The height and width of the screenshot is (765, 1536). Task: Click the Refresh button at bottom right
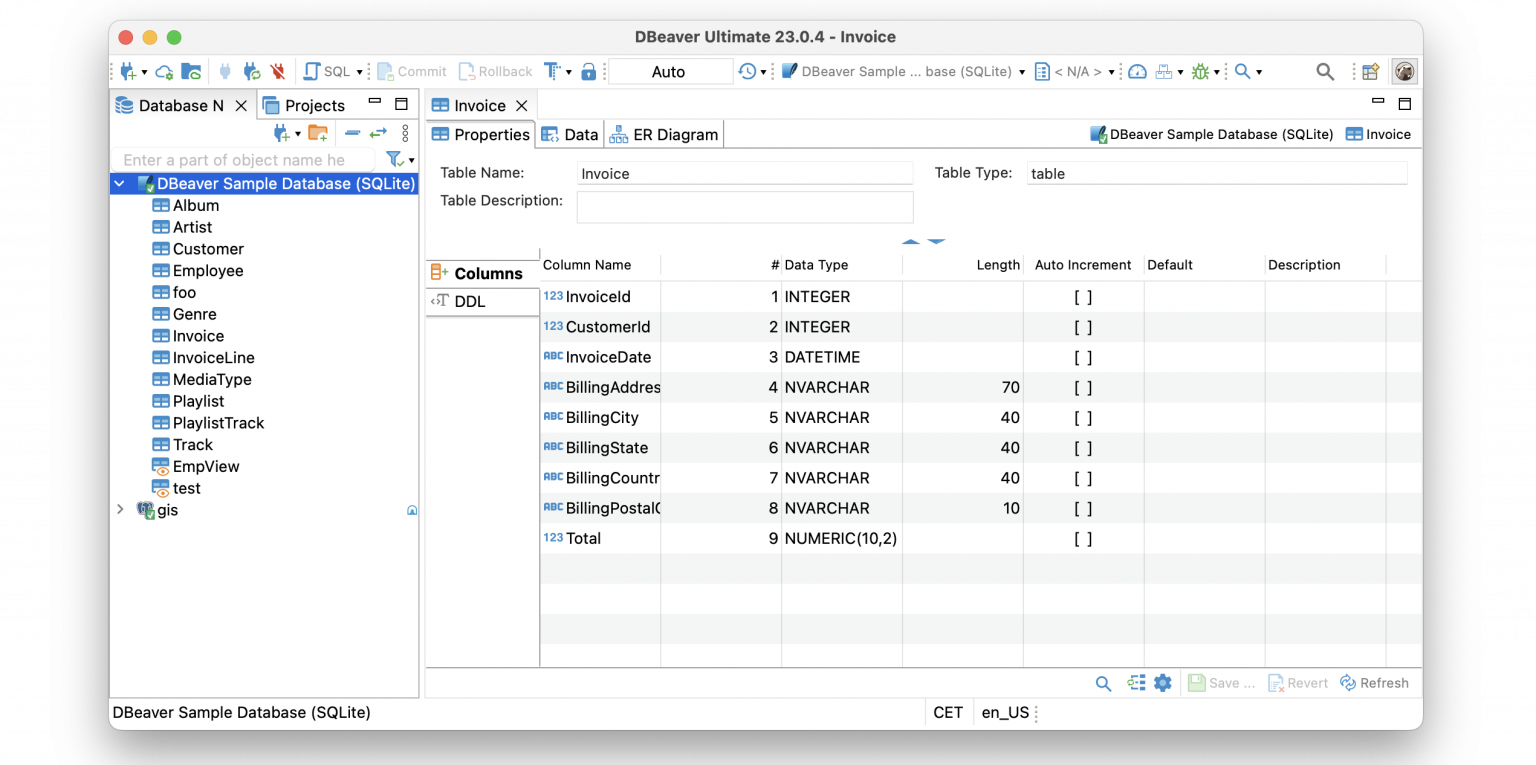click(1374, 682)
